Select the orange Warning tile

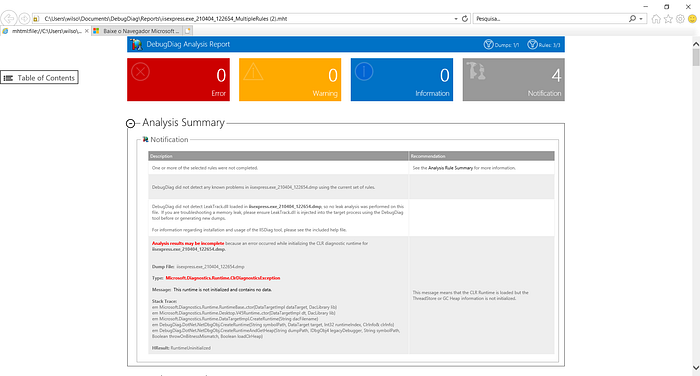click(x=290, y=79)
